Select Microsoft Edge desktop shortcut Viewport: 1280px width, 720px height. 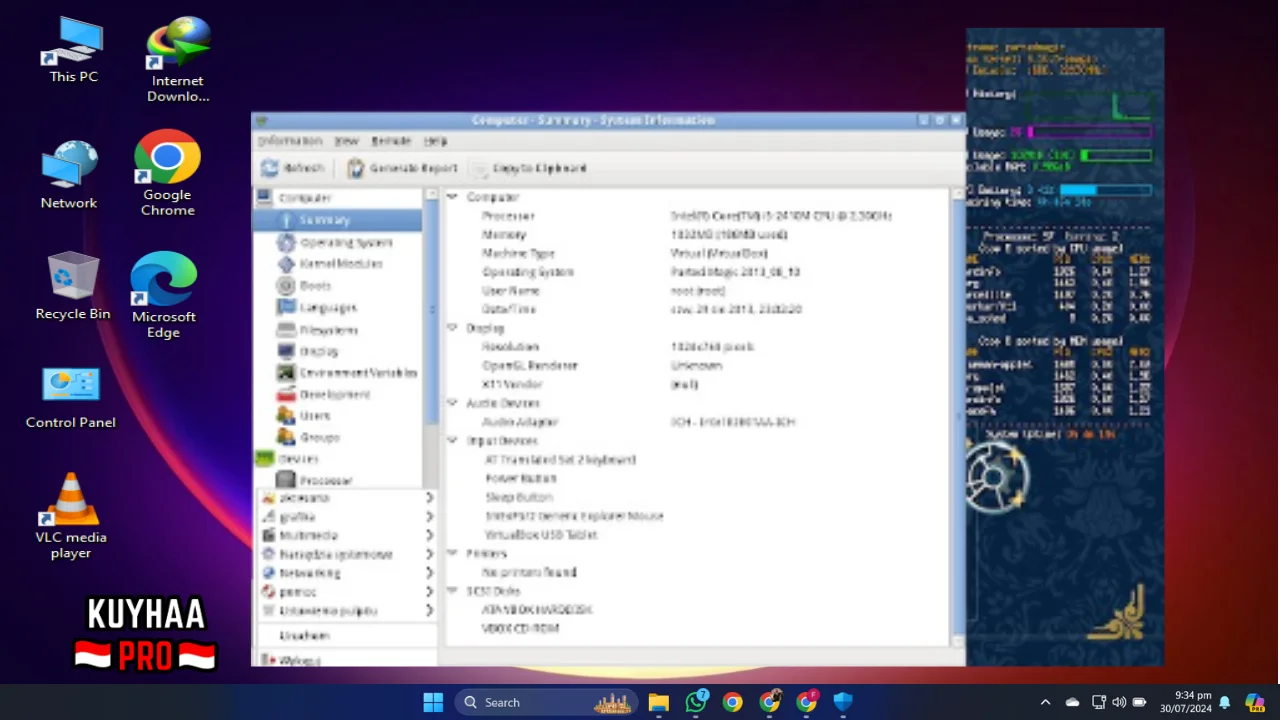(x=164, y=295)
